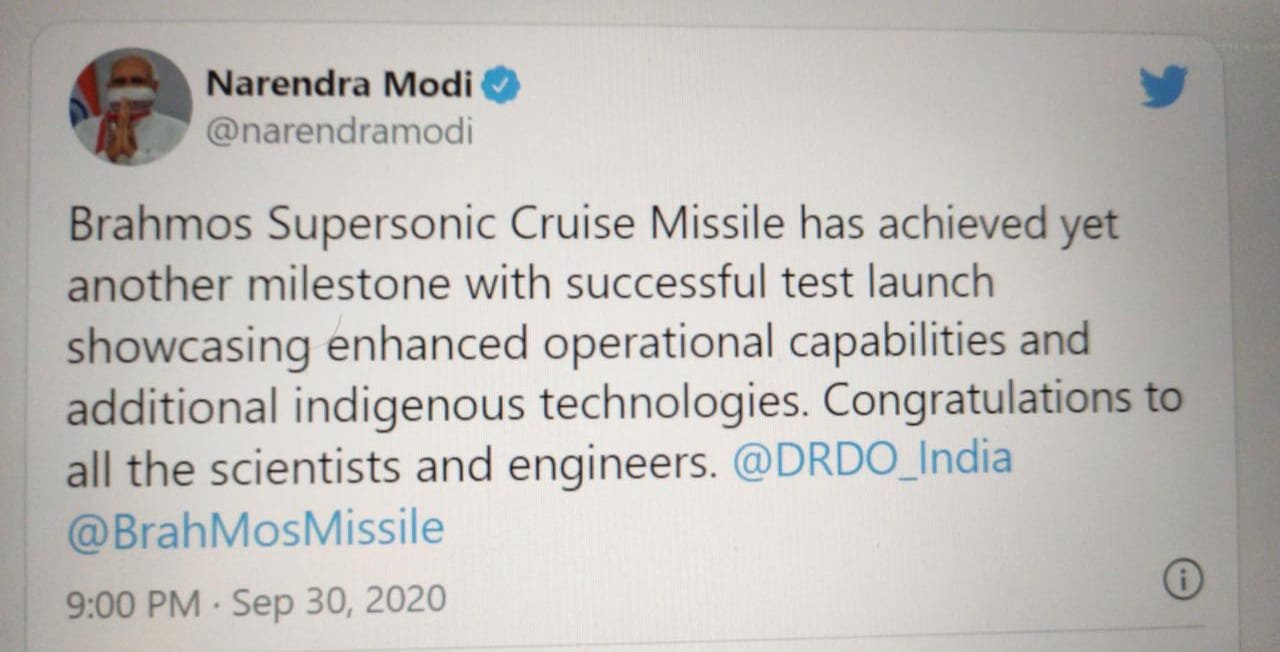
Task: Click the "9:00 PM" tweet time
Action: (x=133, y=603)
